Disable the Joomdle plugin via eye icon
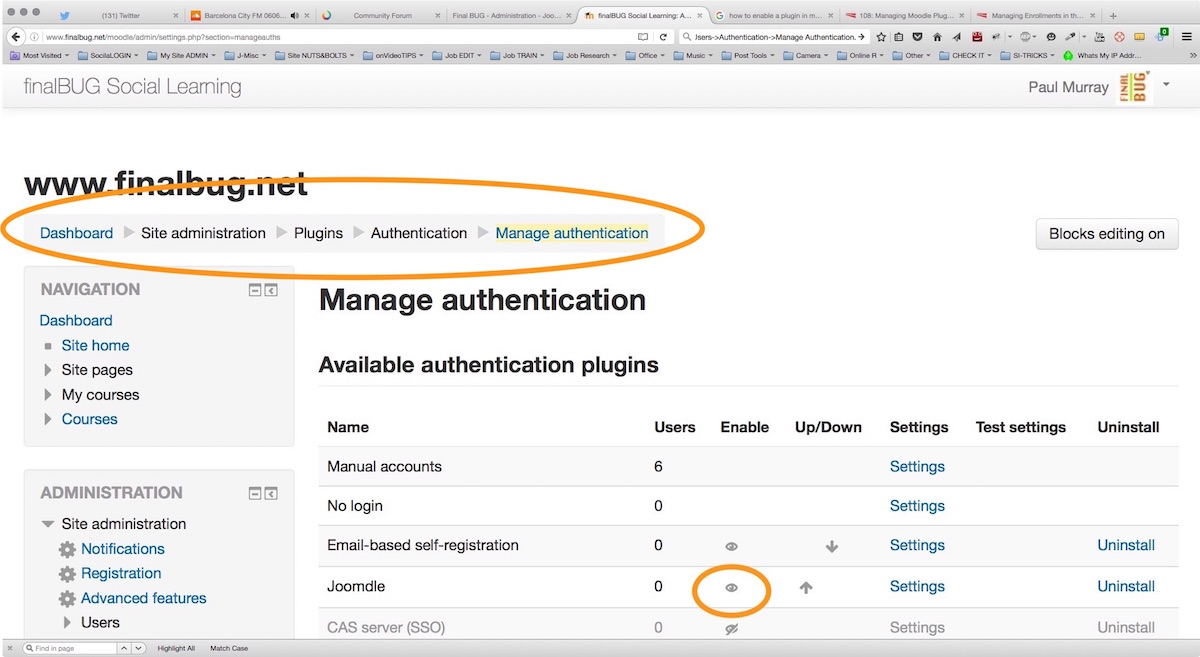This screenshot has width=1200, height=657. point(731,588)
